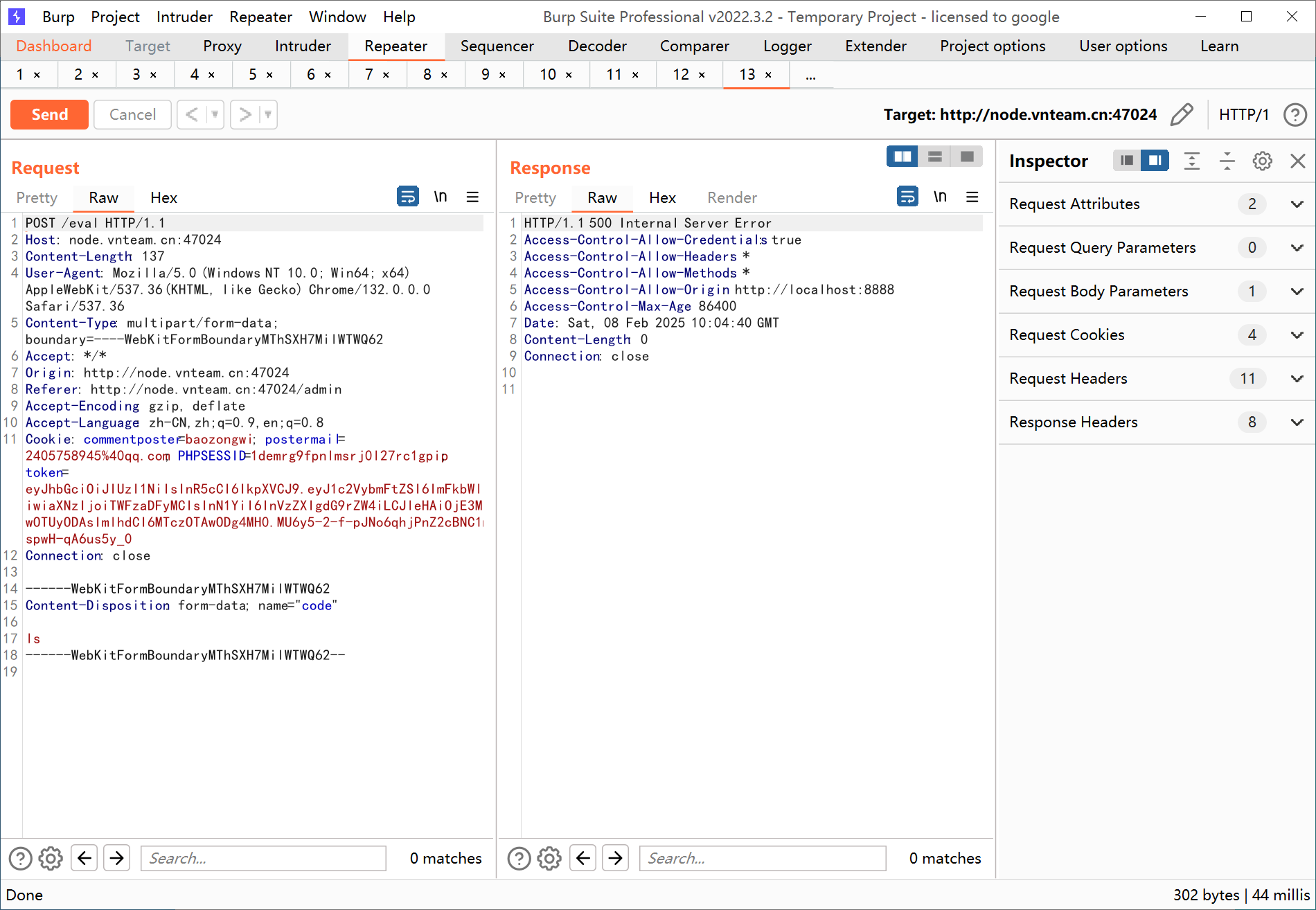Click the Response search input field
Image resolution: width=1316 pixels, height=910 pixels.
coord(762,858)
